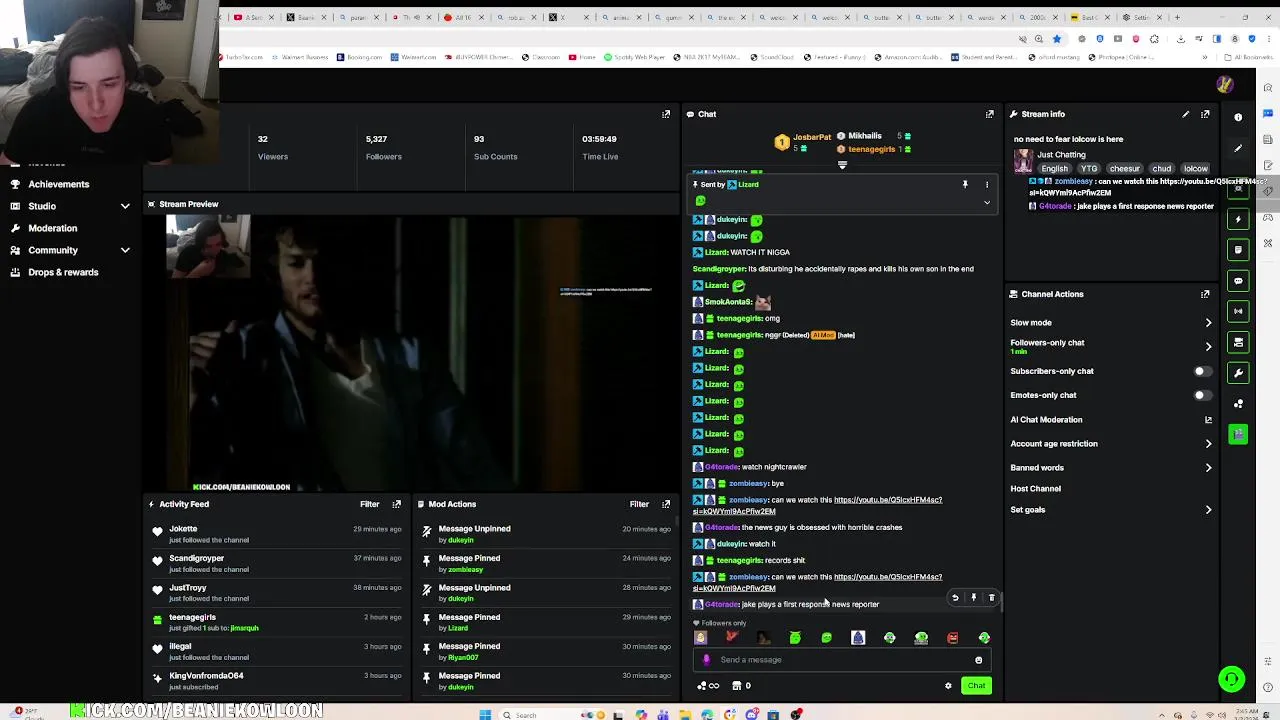Pin G4torade's highlighted chat message
The image size is (1280, 720).
click(973, 598)
